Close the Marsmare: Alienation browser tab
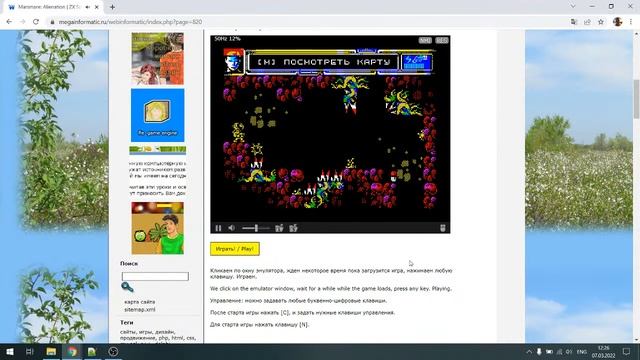The height and width of the screenshot is (360, 640). [x=97, y=7]
